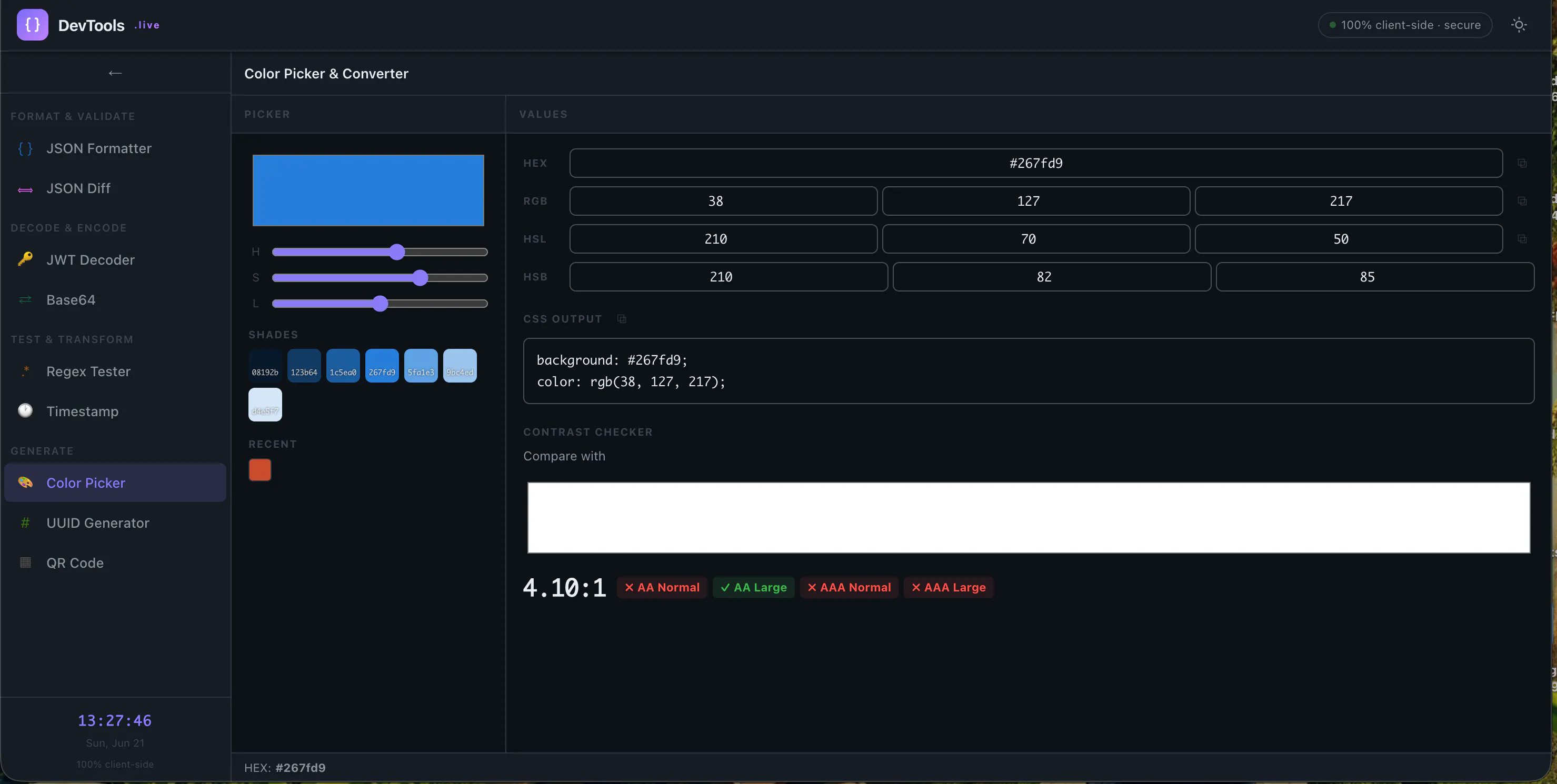Viewport: 1557px width, 784px height.
Task: Open the white compare-with color picker
Action: tap(1029, 518)
